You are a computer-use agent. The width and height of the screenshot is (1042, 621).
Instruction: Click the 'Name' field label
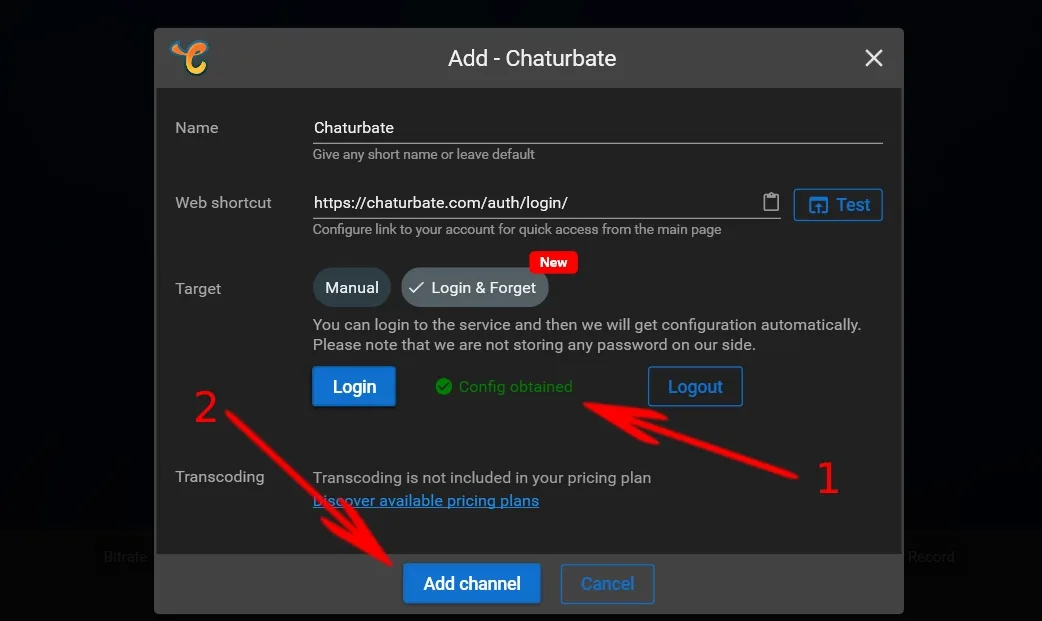pyautogui.click(x=197, y=128)
